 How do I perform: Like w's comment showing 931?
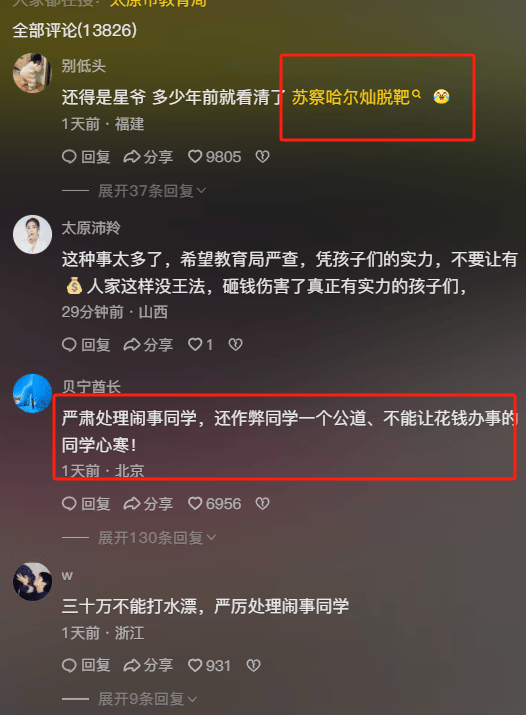pyautogui.click(x=210, y=666)
